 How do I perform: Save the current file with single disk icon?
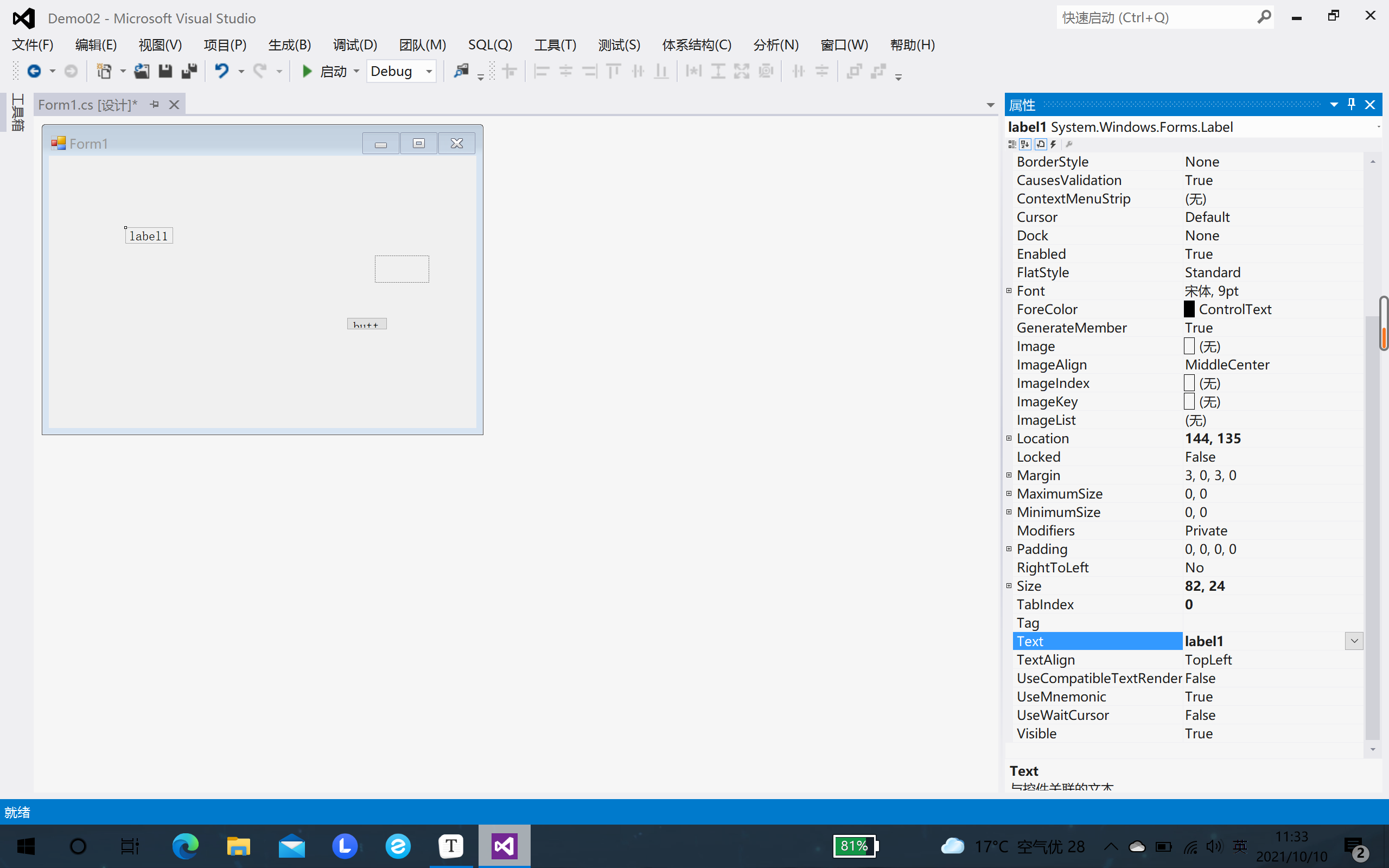point(165,71)
